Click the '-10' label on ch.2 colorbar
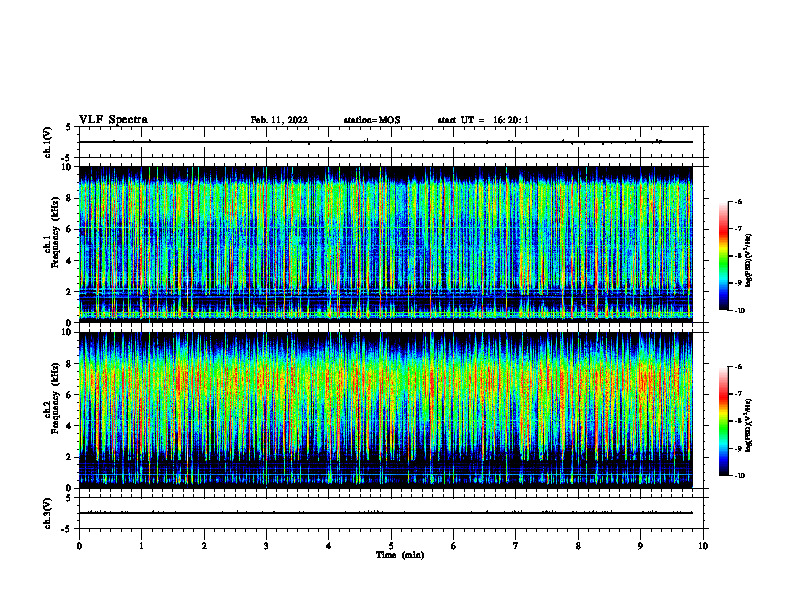The width and height of the screenshot is (792, 612). click(x=740, y=476)
